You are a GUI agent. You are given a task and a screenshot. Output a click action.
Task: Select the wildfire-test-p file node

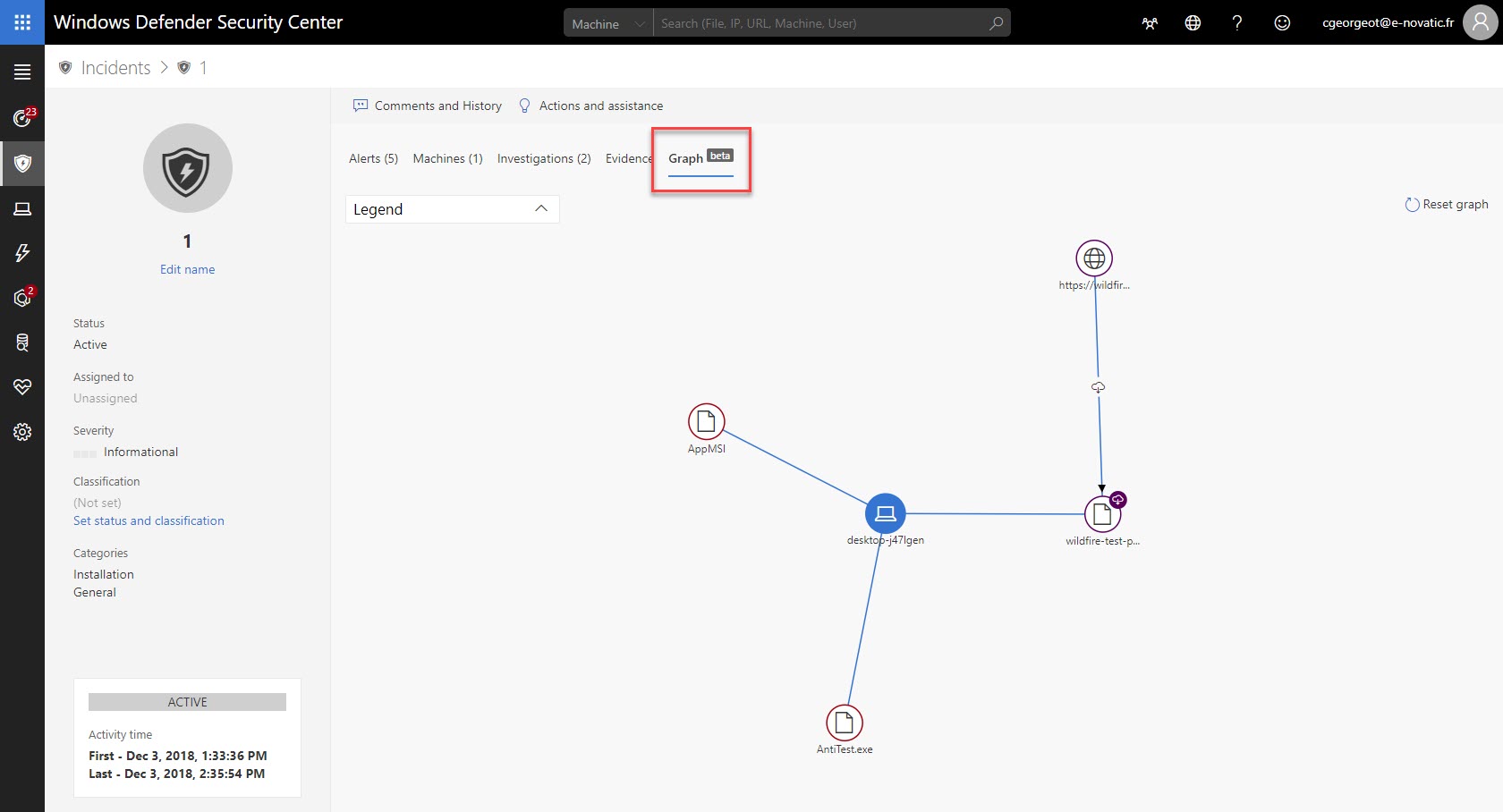pyautogui.click(x=1102, y=514)
